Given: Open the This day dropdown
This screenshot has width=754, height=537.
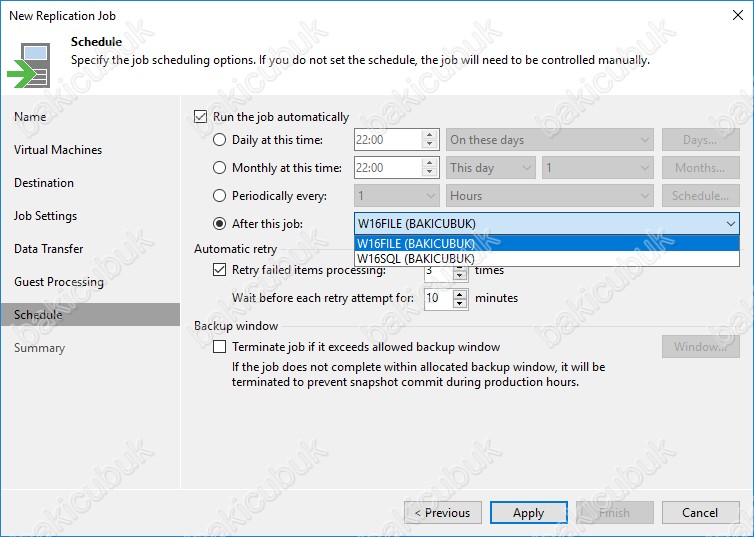Looking at the screenshot, I should click(490, 168).
